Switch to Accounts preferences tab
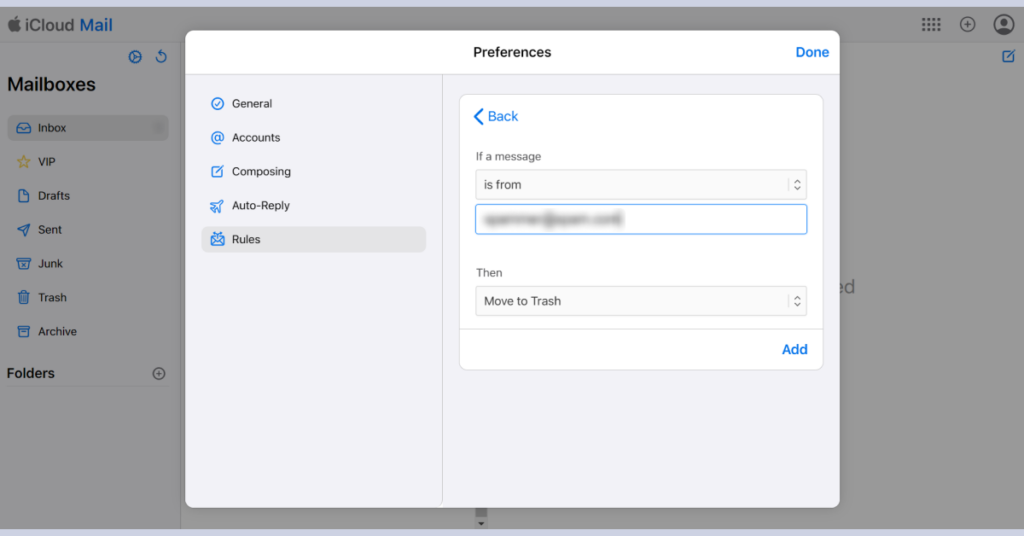1024x536 pixels. 256,138
